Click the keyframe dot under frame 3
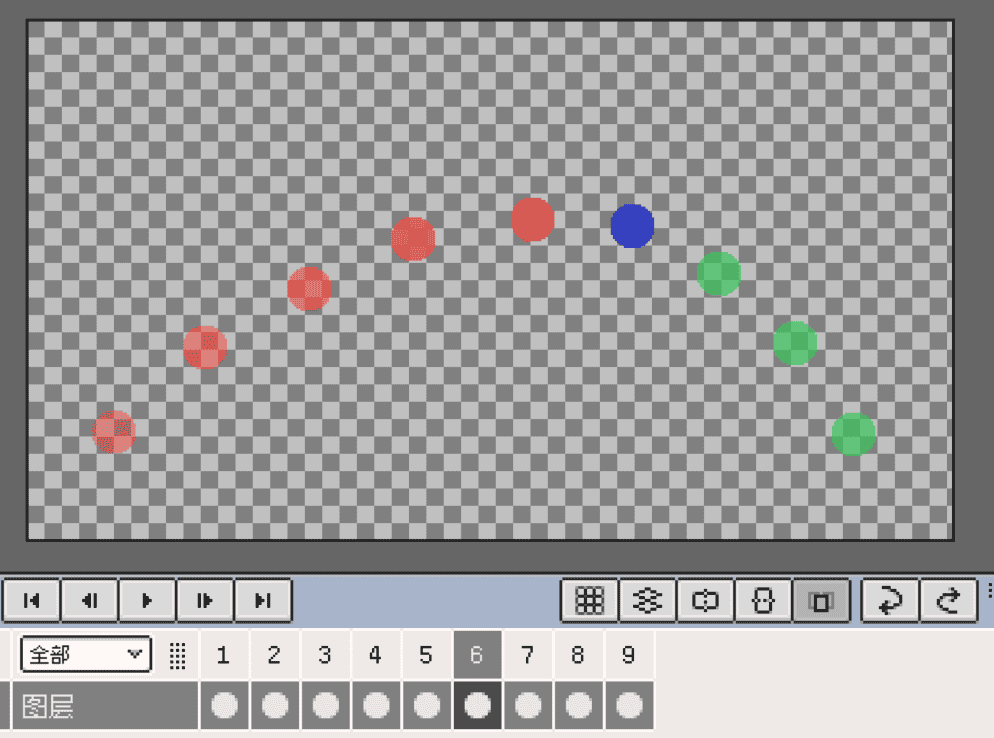The image size is (994, 738). pyautogui.click(x=325, y=706)
